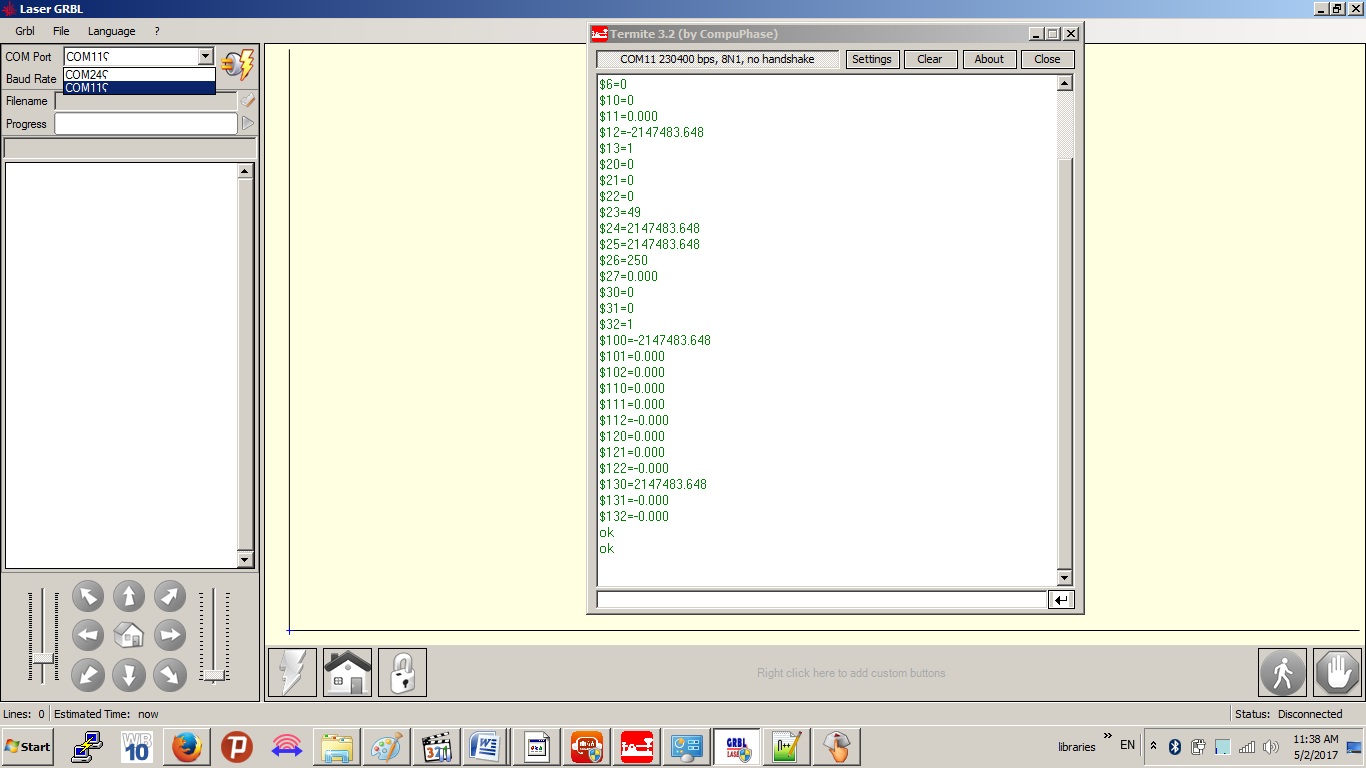The height and width of the screenshot is (768, 1366).
Task: Click the reset lightning bolt button
Action: pos(292,672)
